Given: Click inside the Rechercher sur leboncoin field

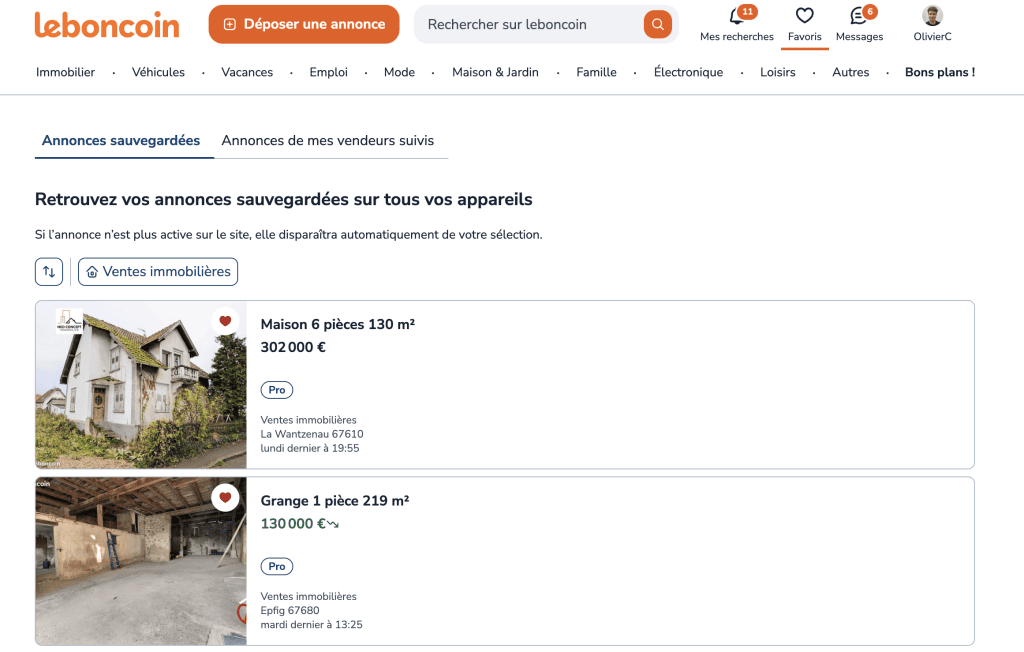Looking at the screenshot, I should pyautogui.click(x=520, y=23).
